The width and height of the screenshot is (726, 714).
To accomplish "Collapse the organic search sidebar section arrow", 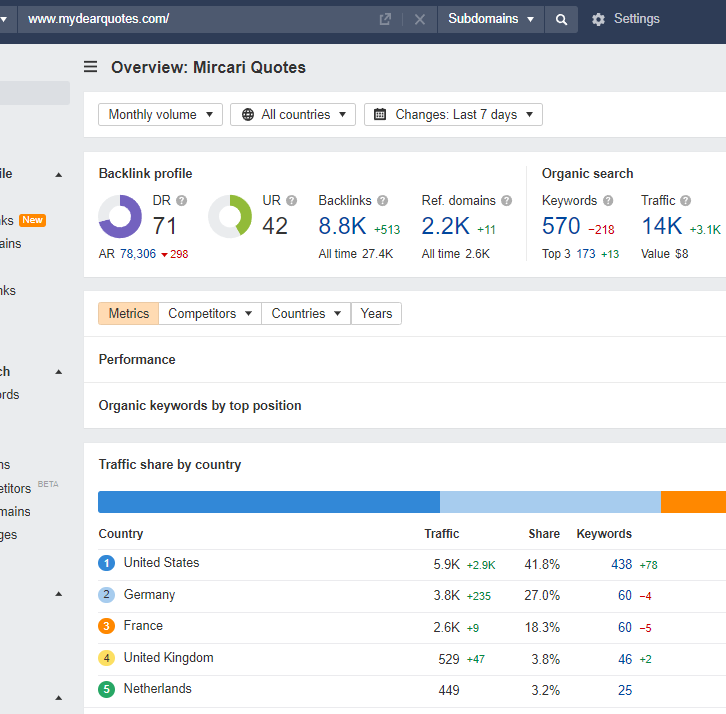I will [x=59, y=372].
